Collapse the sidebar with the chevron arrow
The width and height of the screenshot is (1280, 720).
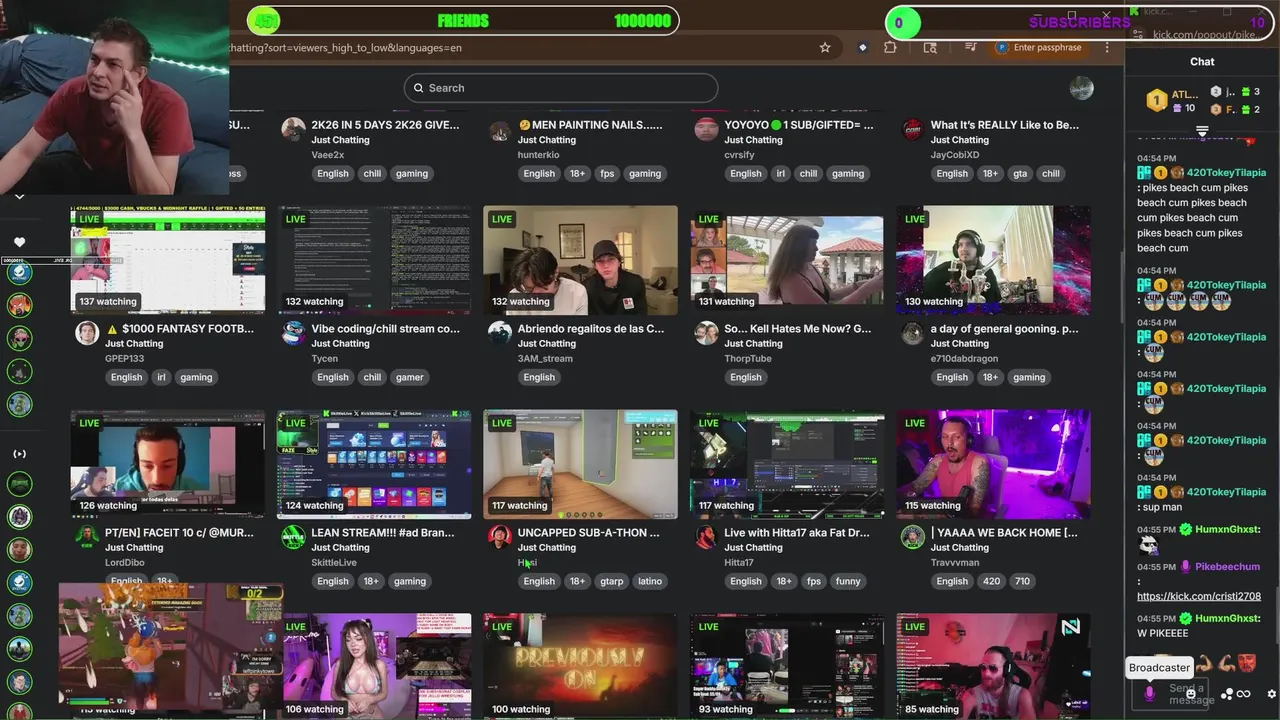[x=19, y=196]
